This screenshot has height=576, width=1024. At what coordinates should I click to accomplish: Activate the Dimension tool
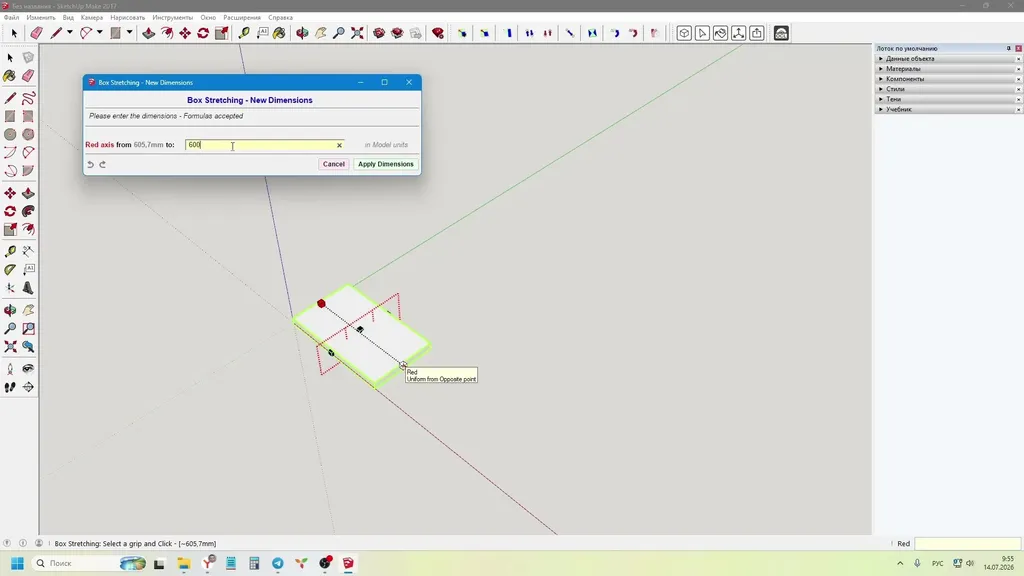(28, 251)
